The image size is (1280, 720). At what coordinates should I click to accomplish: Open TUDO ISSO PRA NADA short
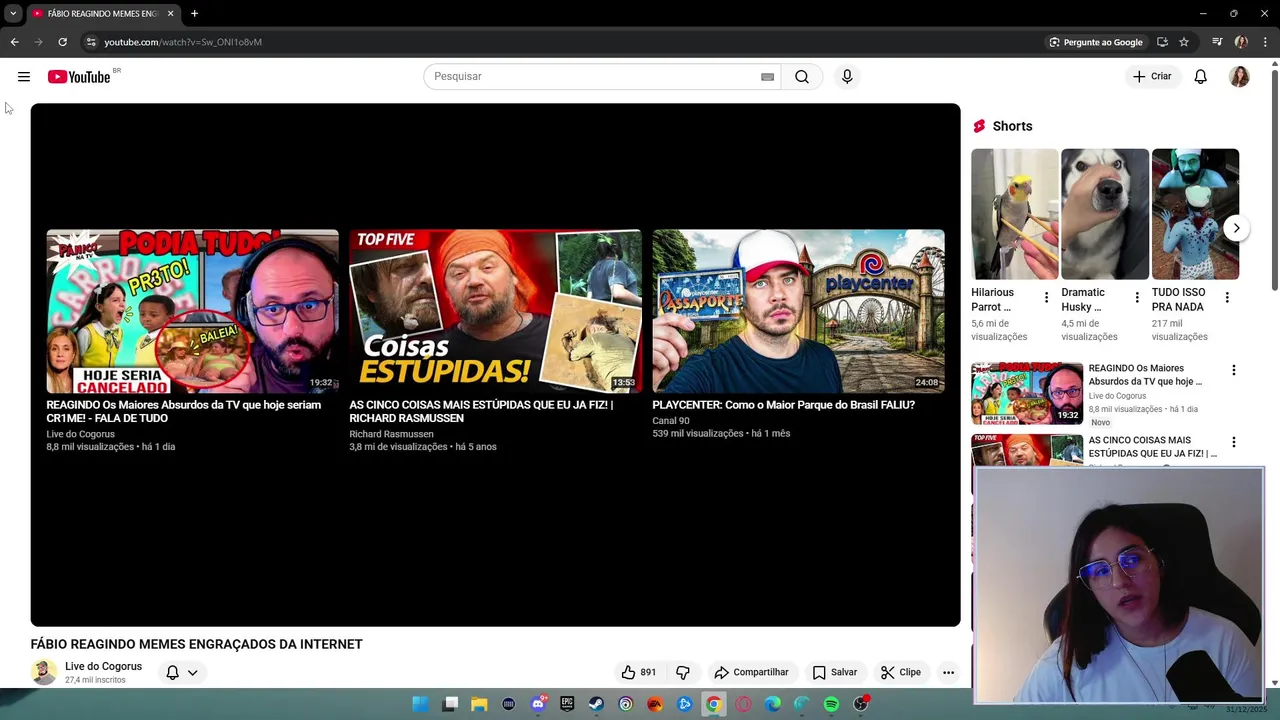click(x=1195, y=214)
